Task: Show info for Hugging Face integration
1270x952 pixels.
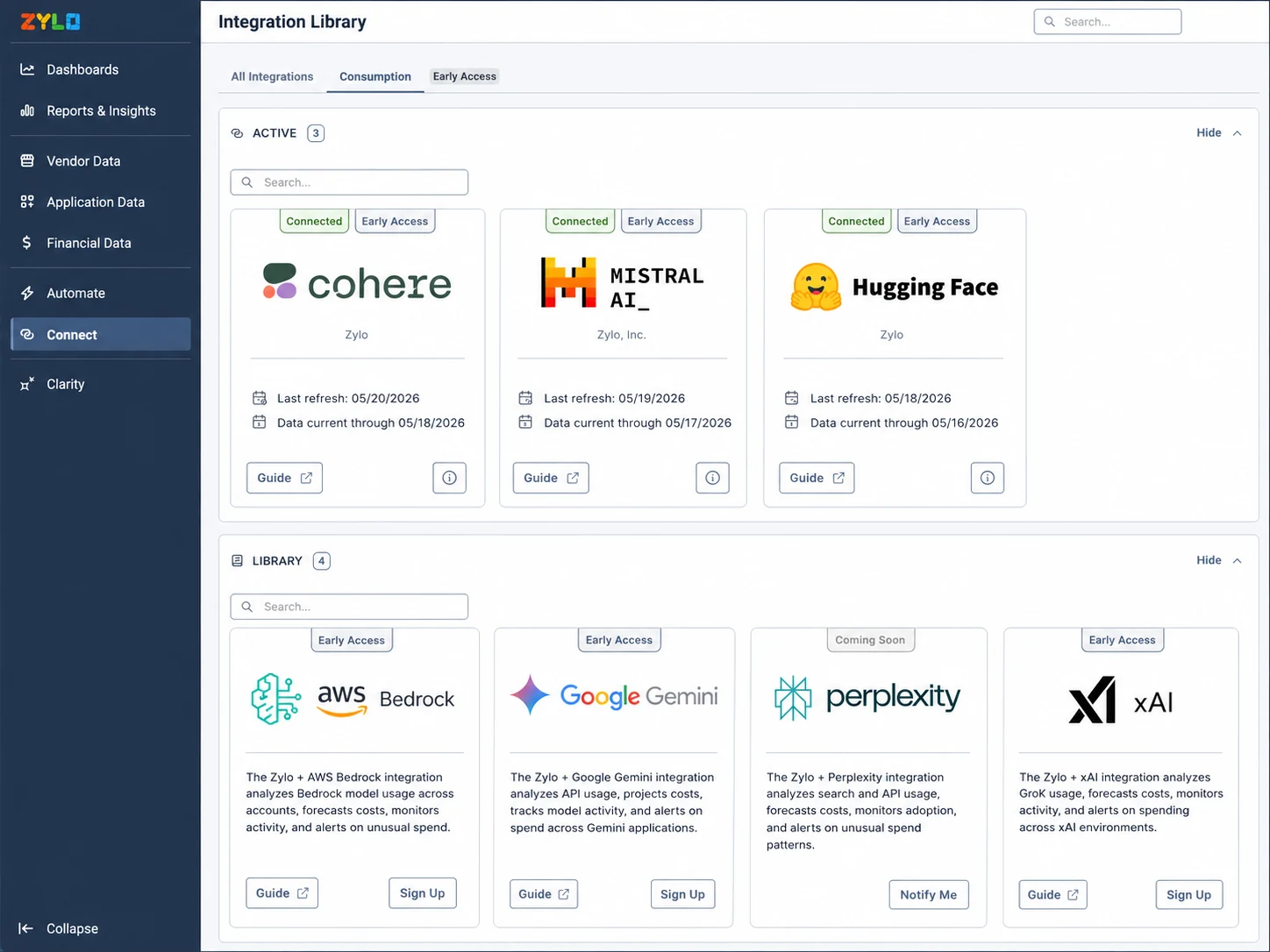Action: [988, 478]
